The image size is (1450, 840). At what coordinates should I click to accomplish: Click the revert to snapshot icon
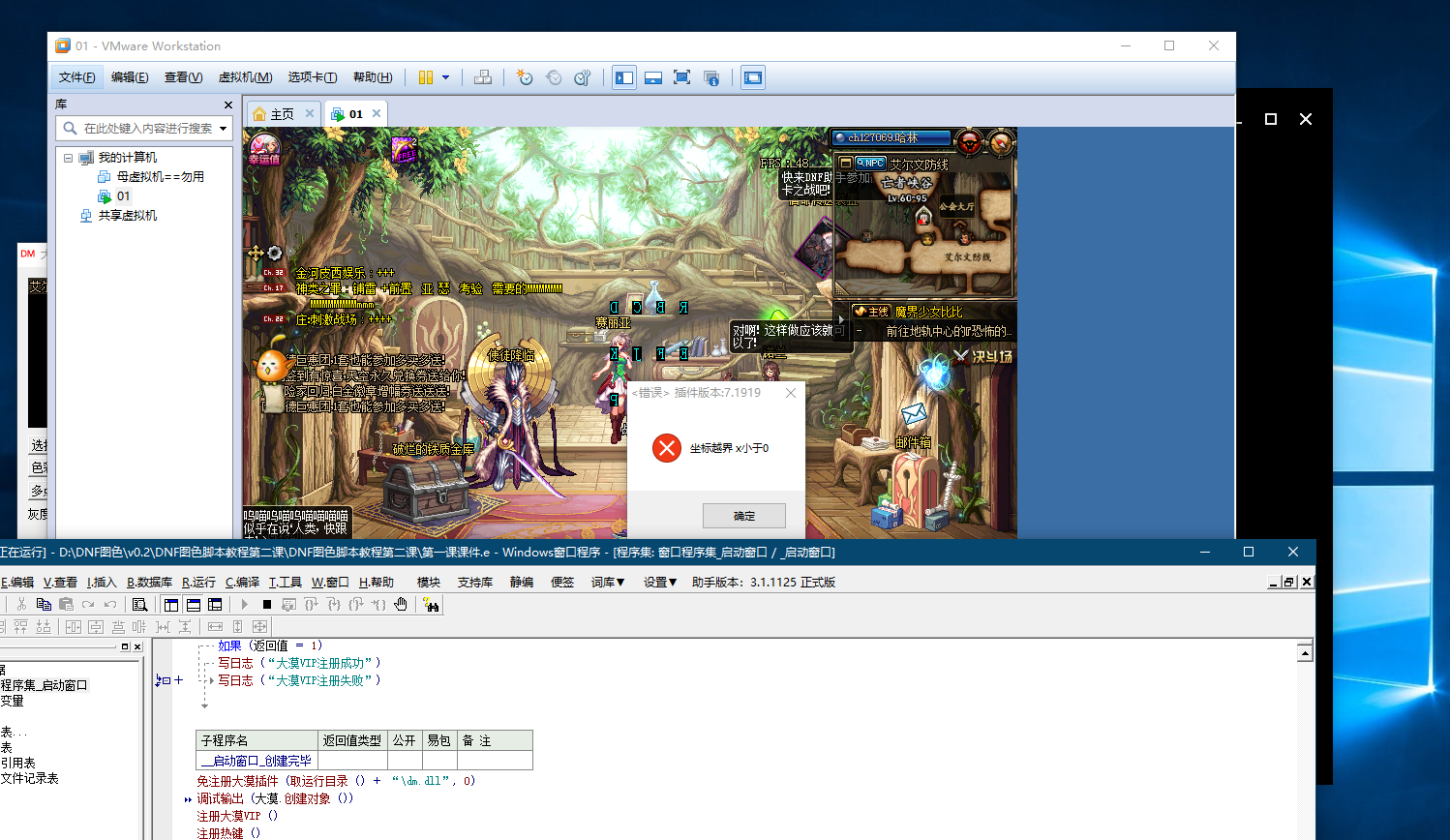554,77
